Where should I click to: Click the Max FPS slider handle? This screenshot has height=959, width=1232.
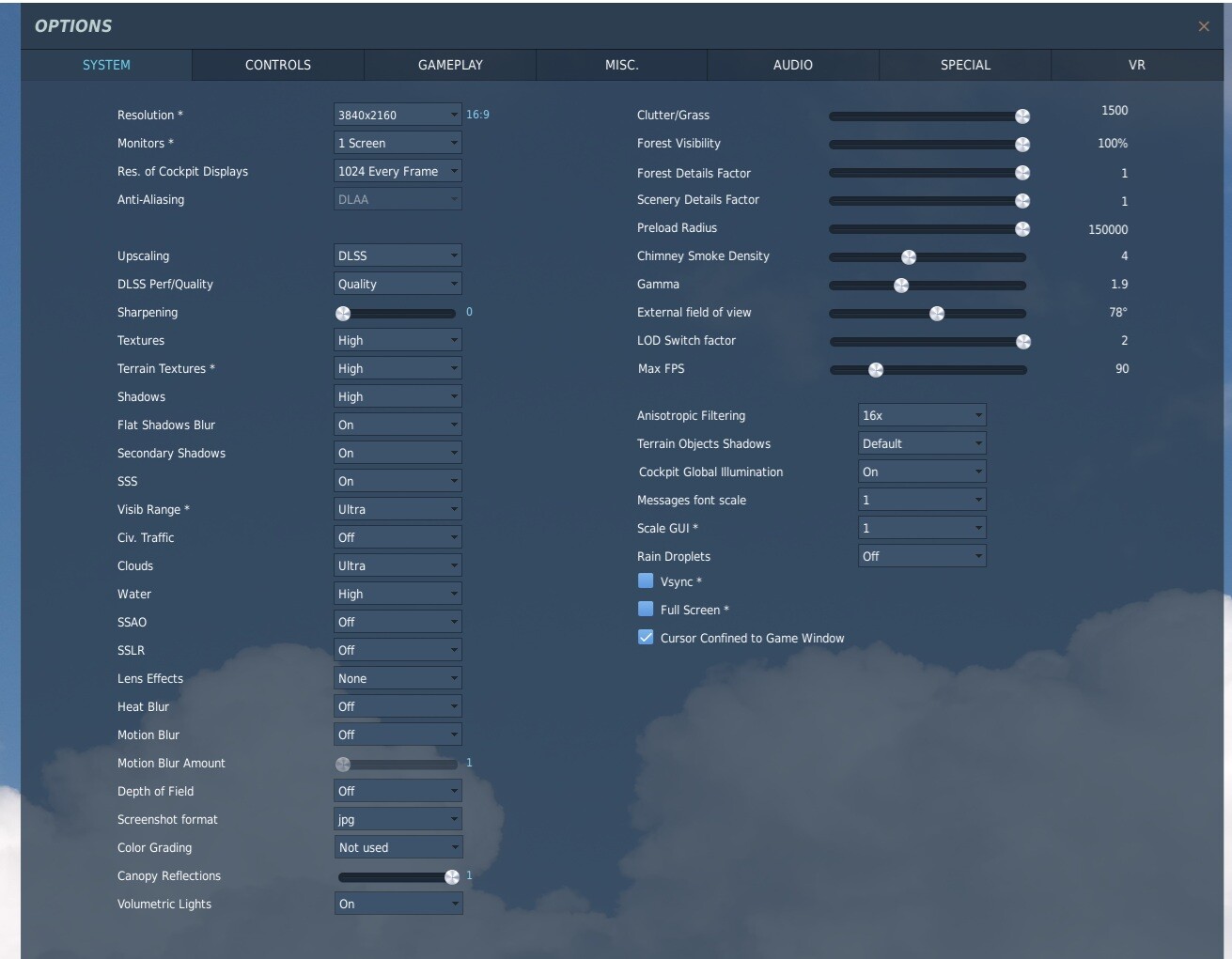point(876,369)
